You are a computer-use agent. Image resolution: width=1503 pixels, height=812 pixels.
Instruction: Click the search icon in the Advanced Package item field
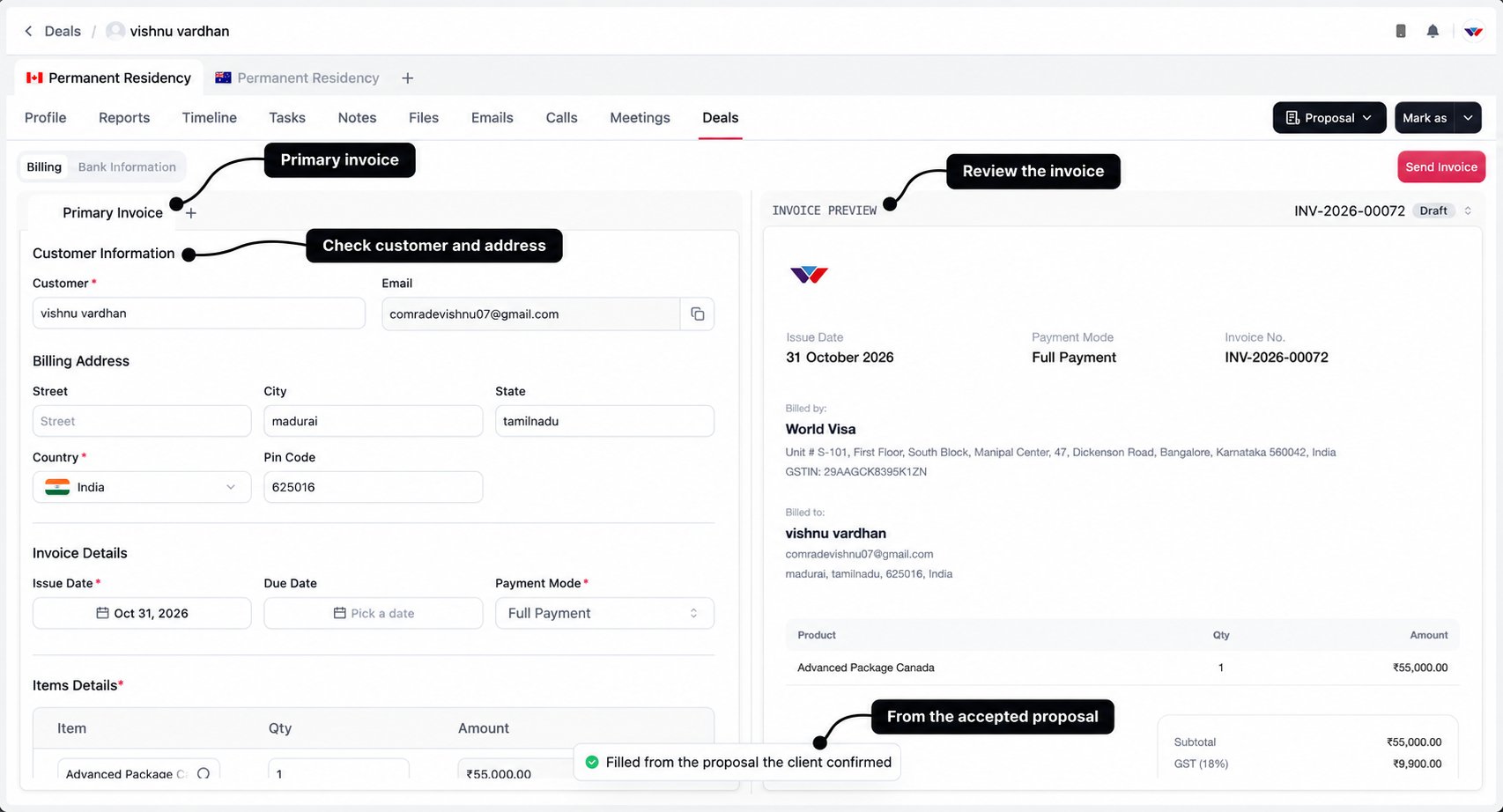(x=204, y=773)
